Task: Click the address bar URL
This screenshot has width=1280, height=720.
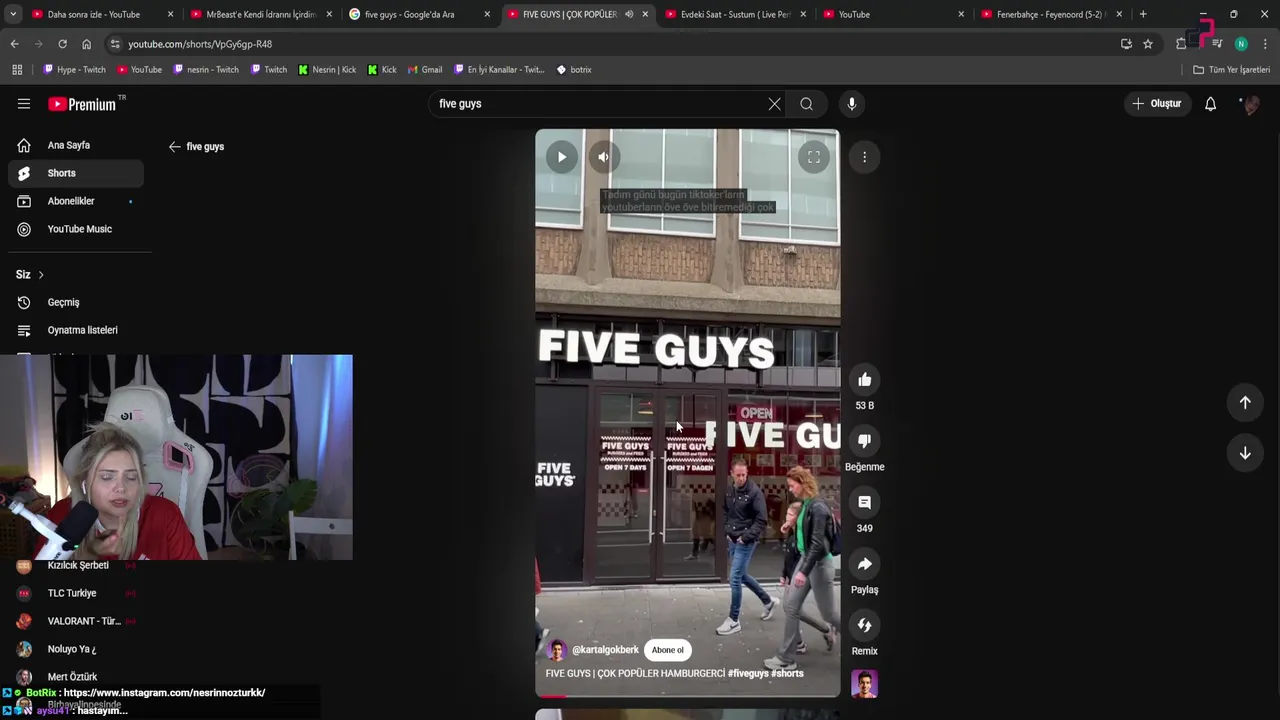Action: 200,44
